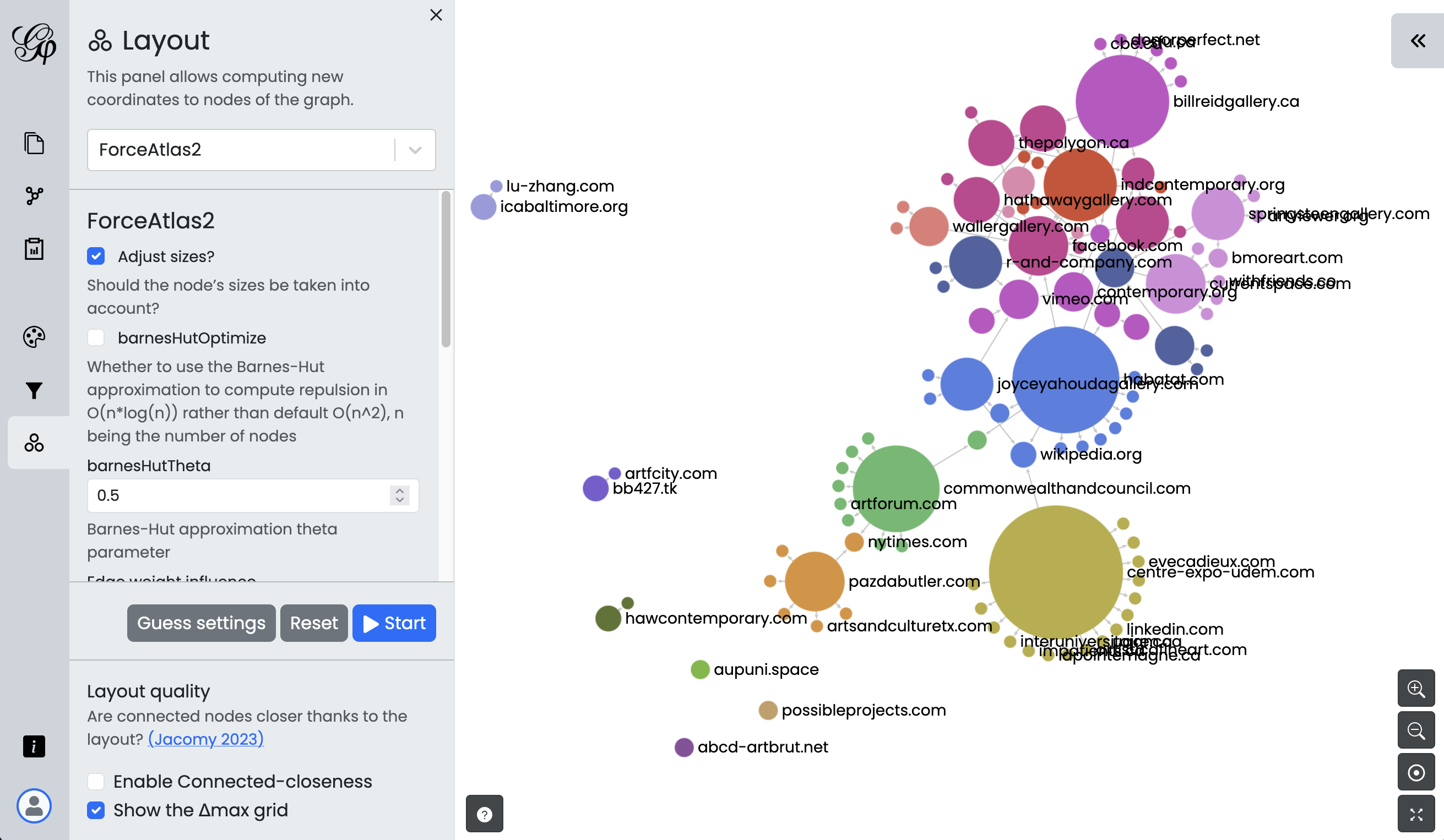Click the zoom in magnifier button
This screenshot has height=840, width=1444.
click(1415, 688)
